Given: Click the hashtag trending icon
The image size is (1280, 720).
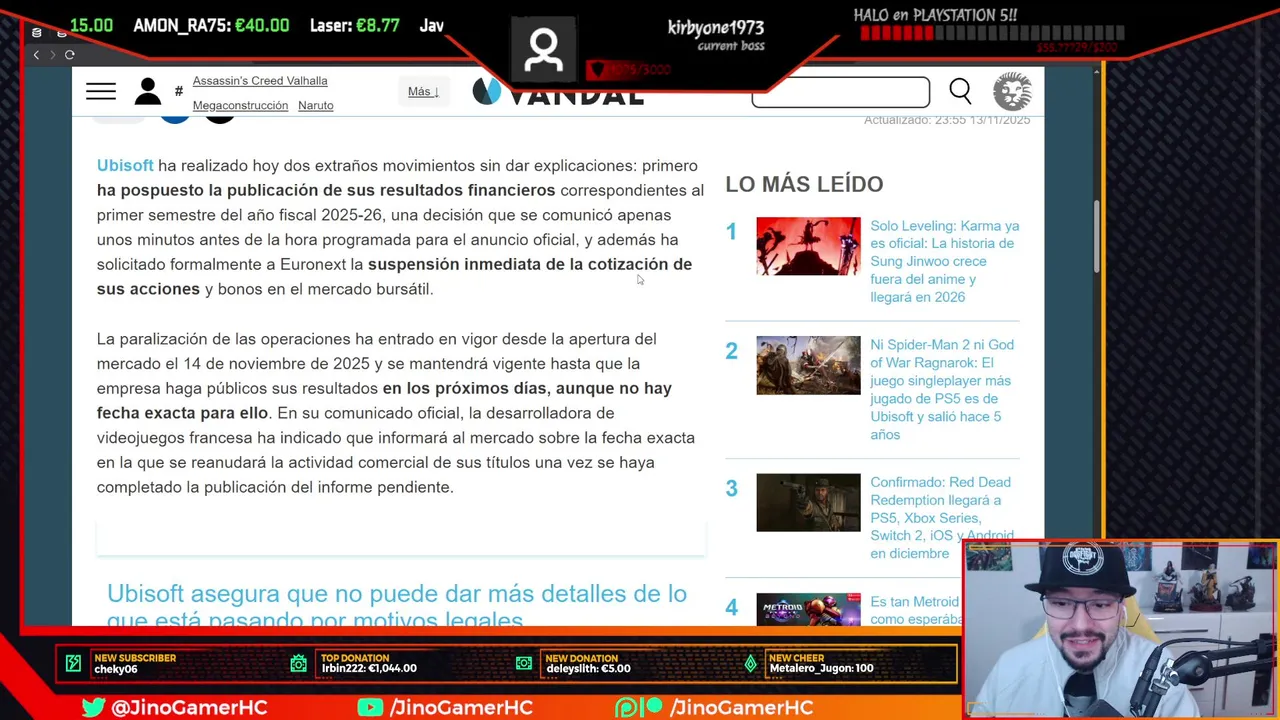Looking at the screenshot, I should pos(179,91).
